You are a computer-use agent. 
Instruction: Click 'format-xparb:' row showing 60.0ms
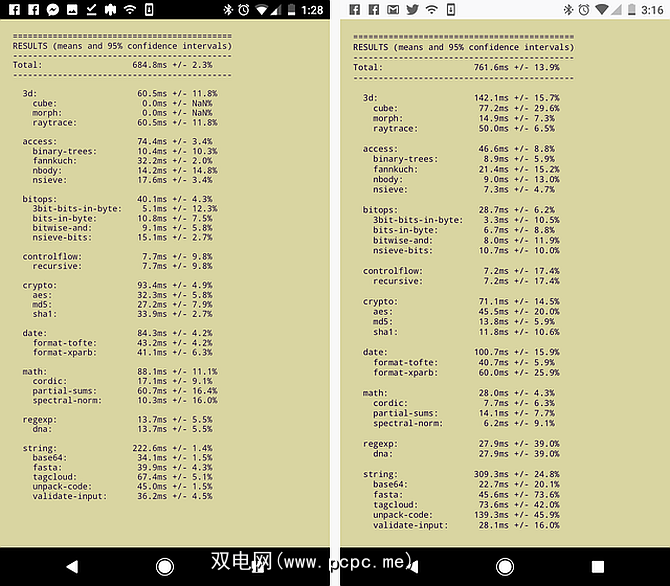[466, 373]
